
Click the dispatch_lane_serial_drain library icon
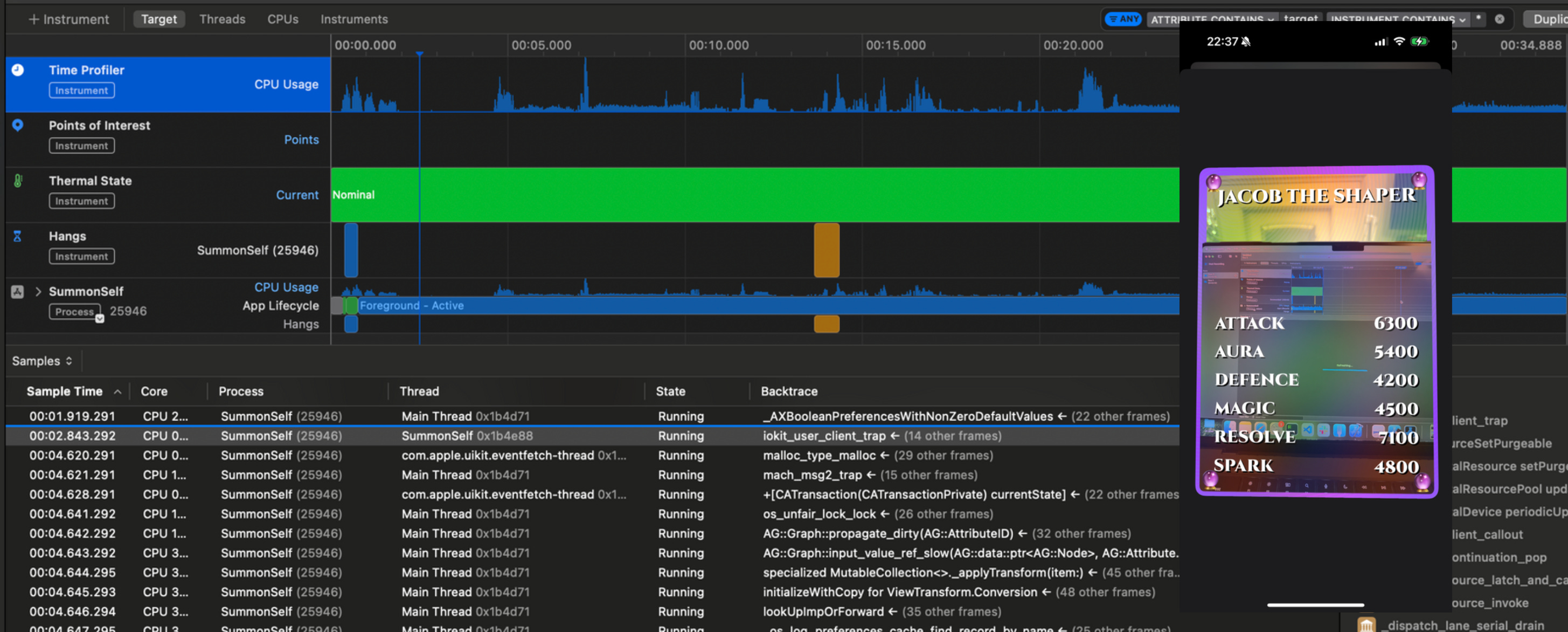pos(1366,624)
